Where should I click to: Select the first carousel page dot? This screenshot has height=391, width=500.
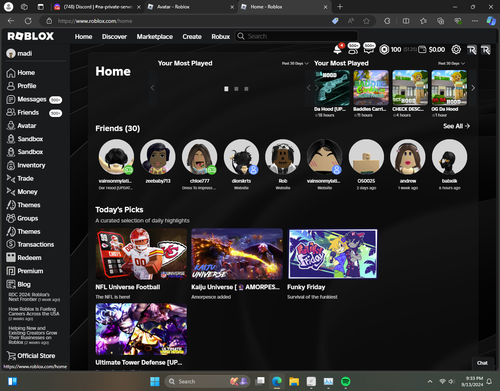pyautogui.click(x=226, y=89)
